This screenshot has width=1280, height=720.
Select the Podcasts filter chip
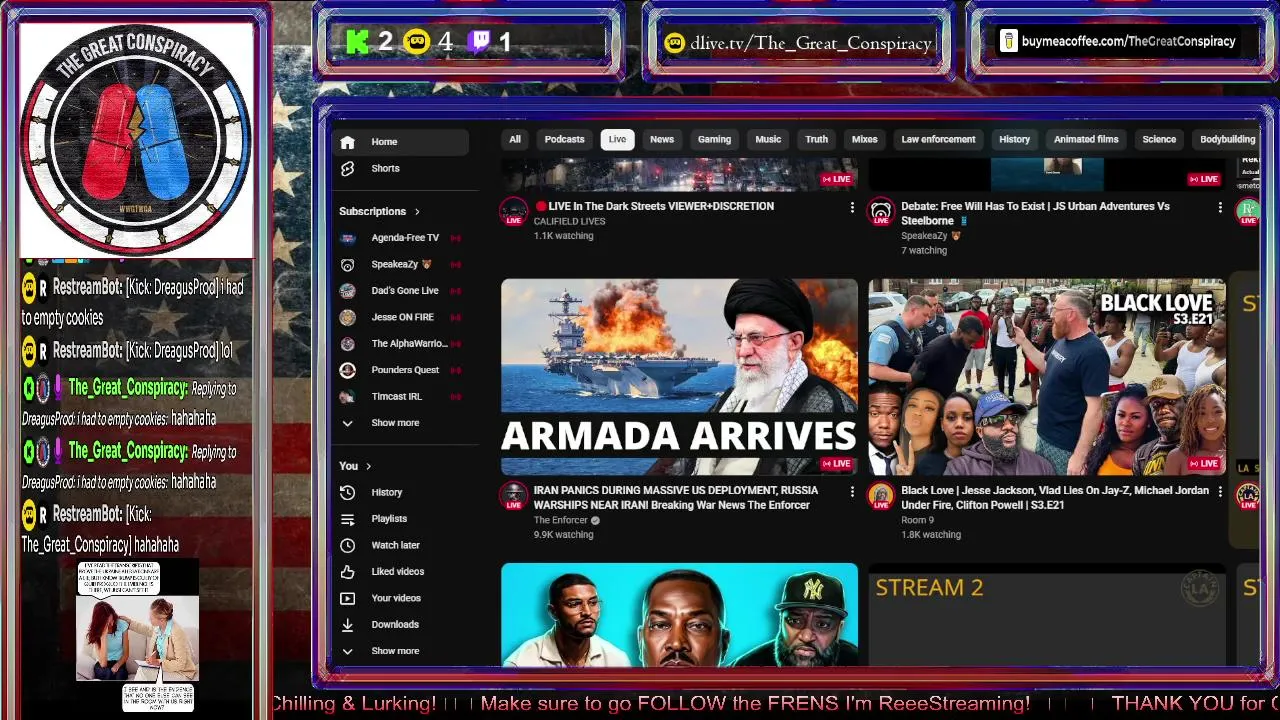pyautogui.click(x=564, y=139)
